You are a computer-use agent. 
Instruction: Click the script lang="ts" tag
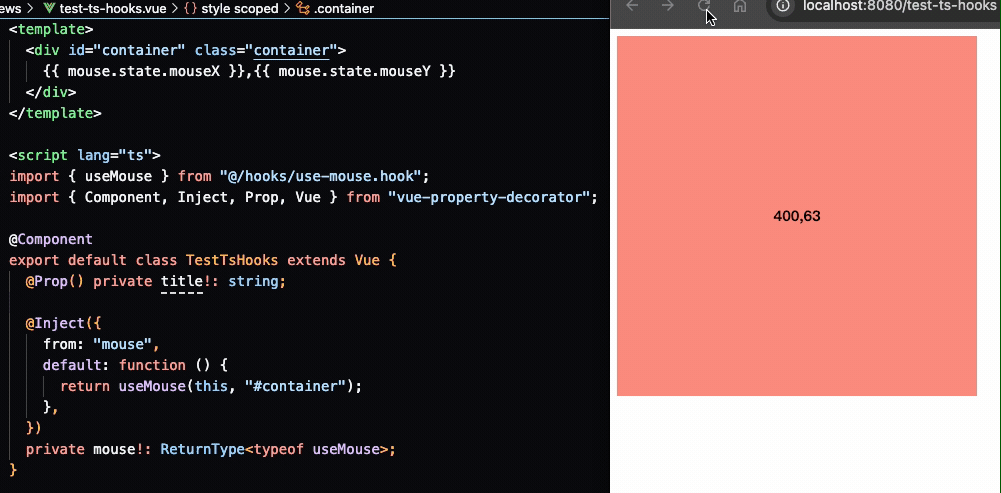[x=85, y=155]
